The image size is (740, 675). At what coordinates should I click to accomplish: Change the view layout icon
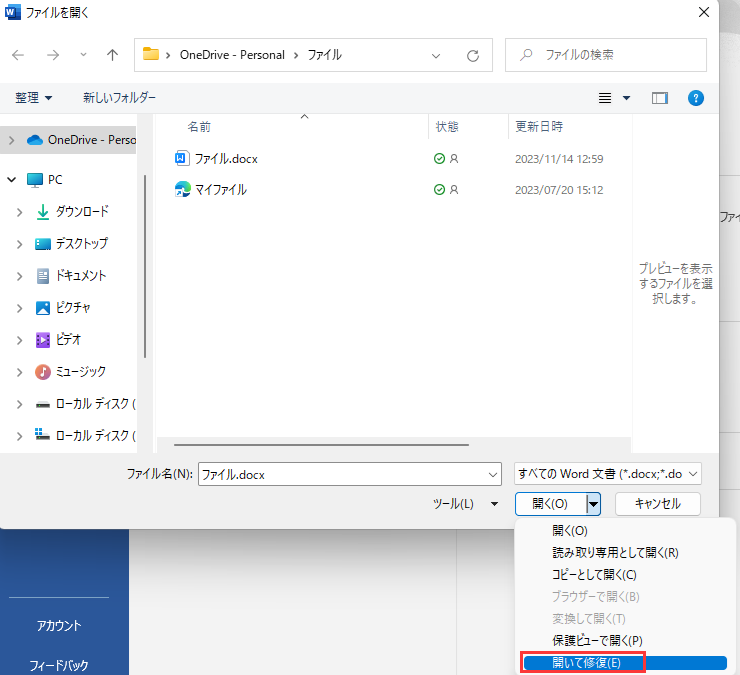605,98
